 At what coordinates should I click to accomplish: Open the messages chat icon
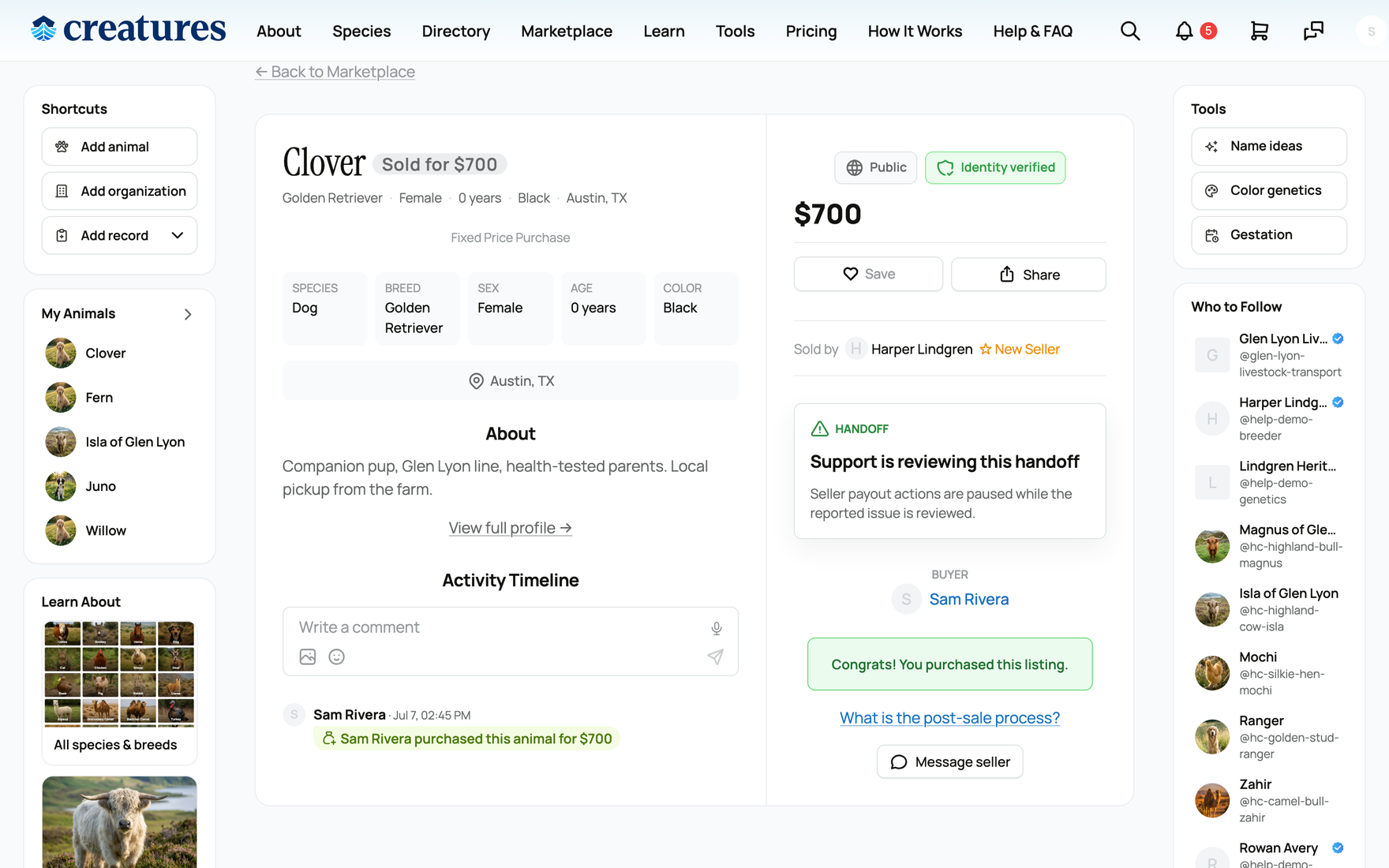(1313, 31)
